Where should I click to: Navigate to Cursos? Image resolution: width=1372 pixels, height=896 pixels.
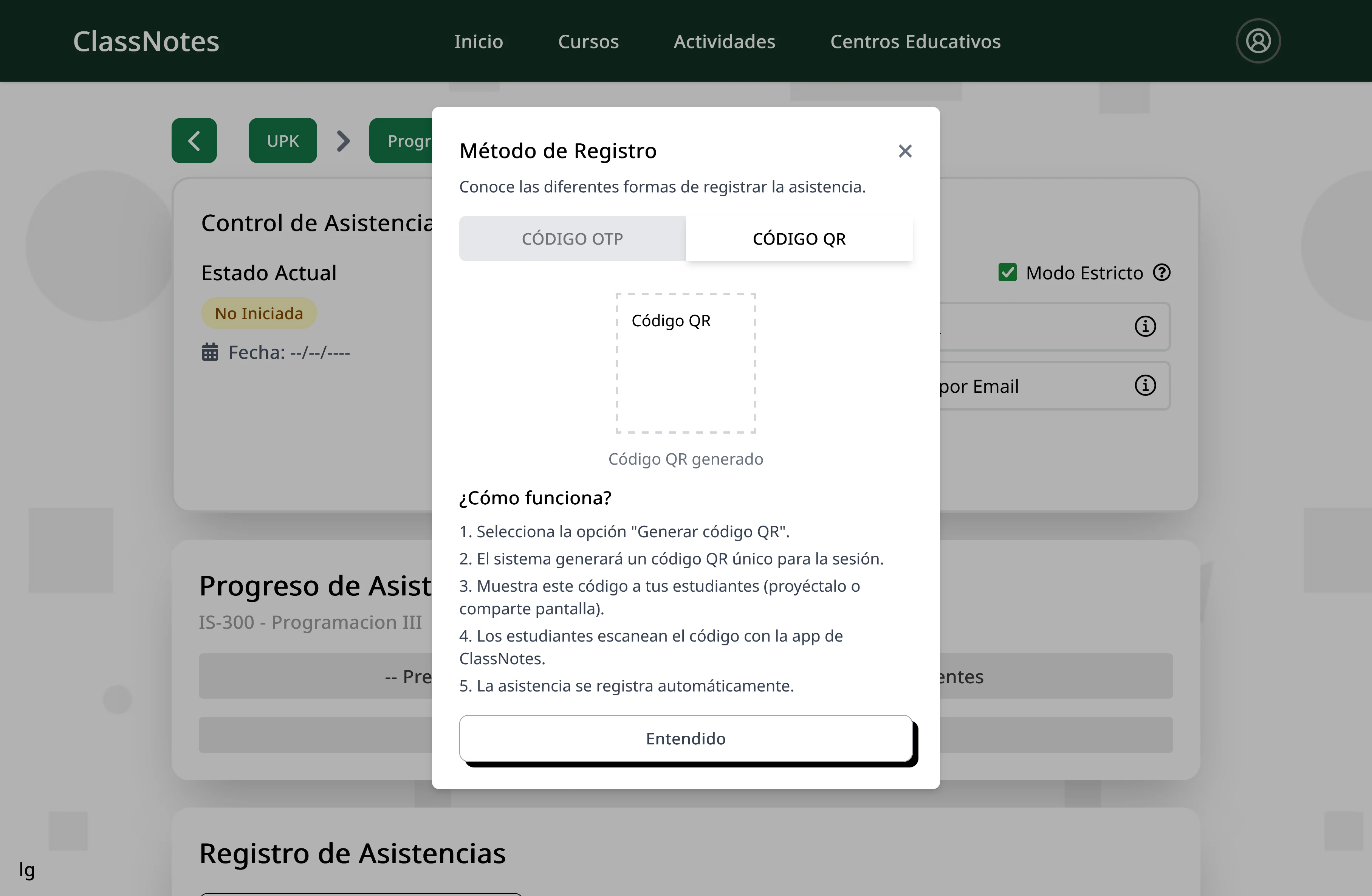pyautogui.click(x=588, y=41)
